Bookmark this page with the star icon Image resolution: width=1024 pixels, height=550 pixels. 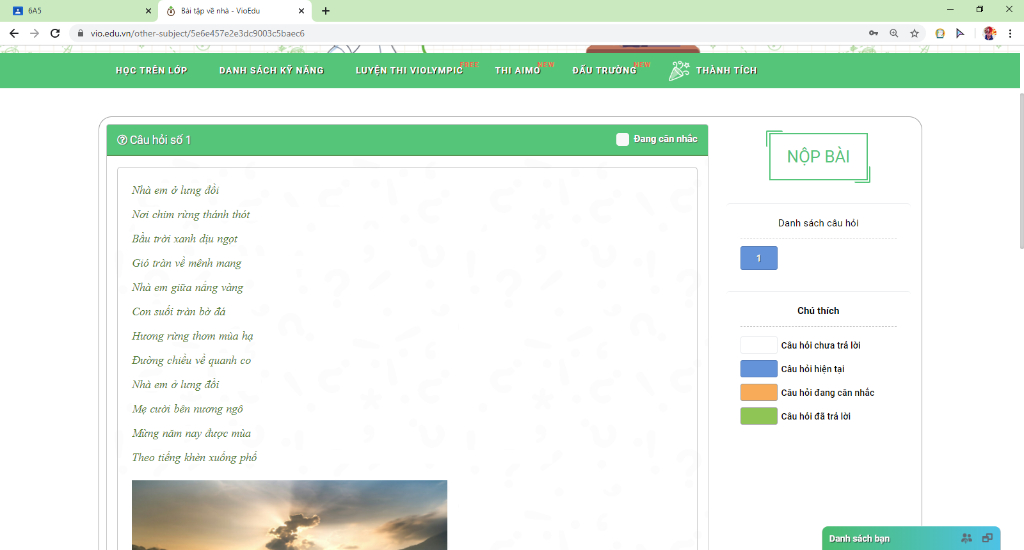click(x=914, y=33)
